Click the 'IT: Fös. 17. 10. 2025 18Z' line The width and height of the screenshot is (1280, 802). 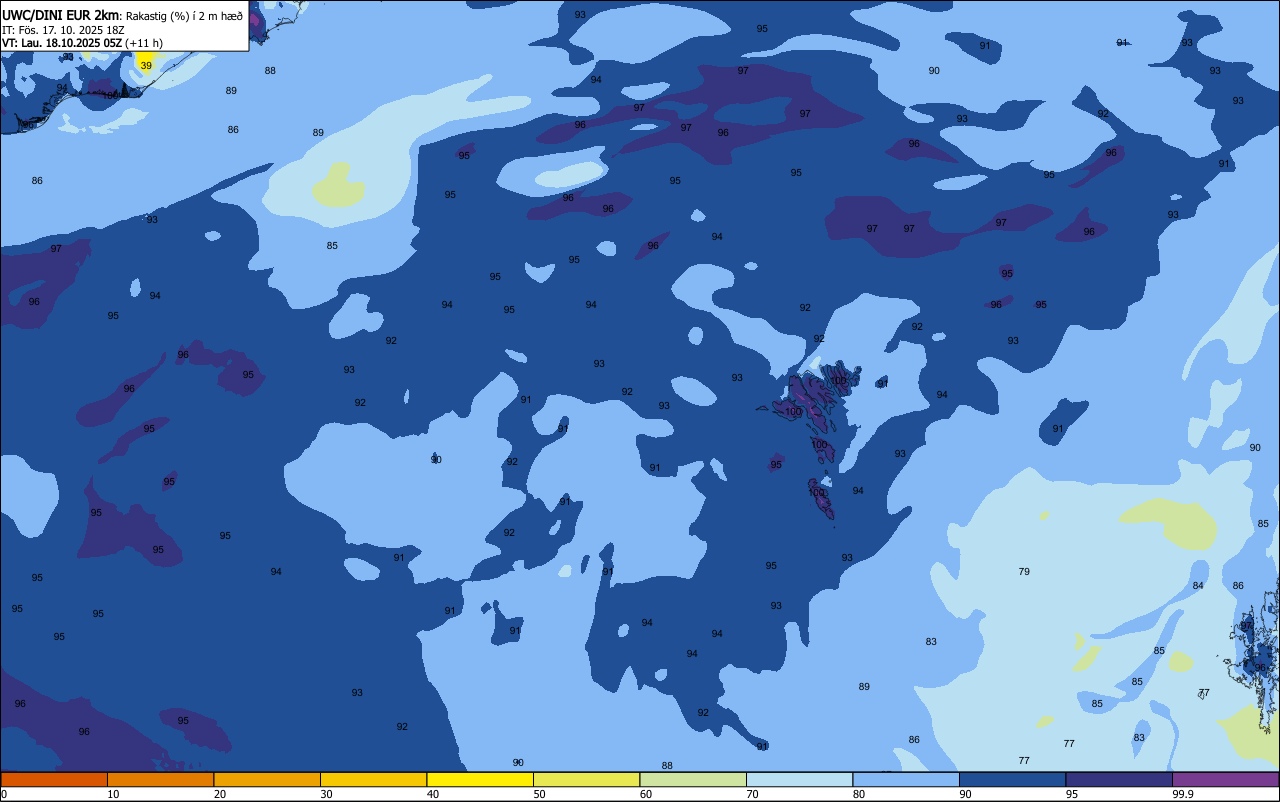coord(63,30)
